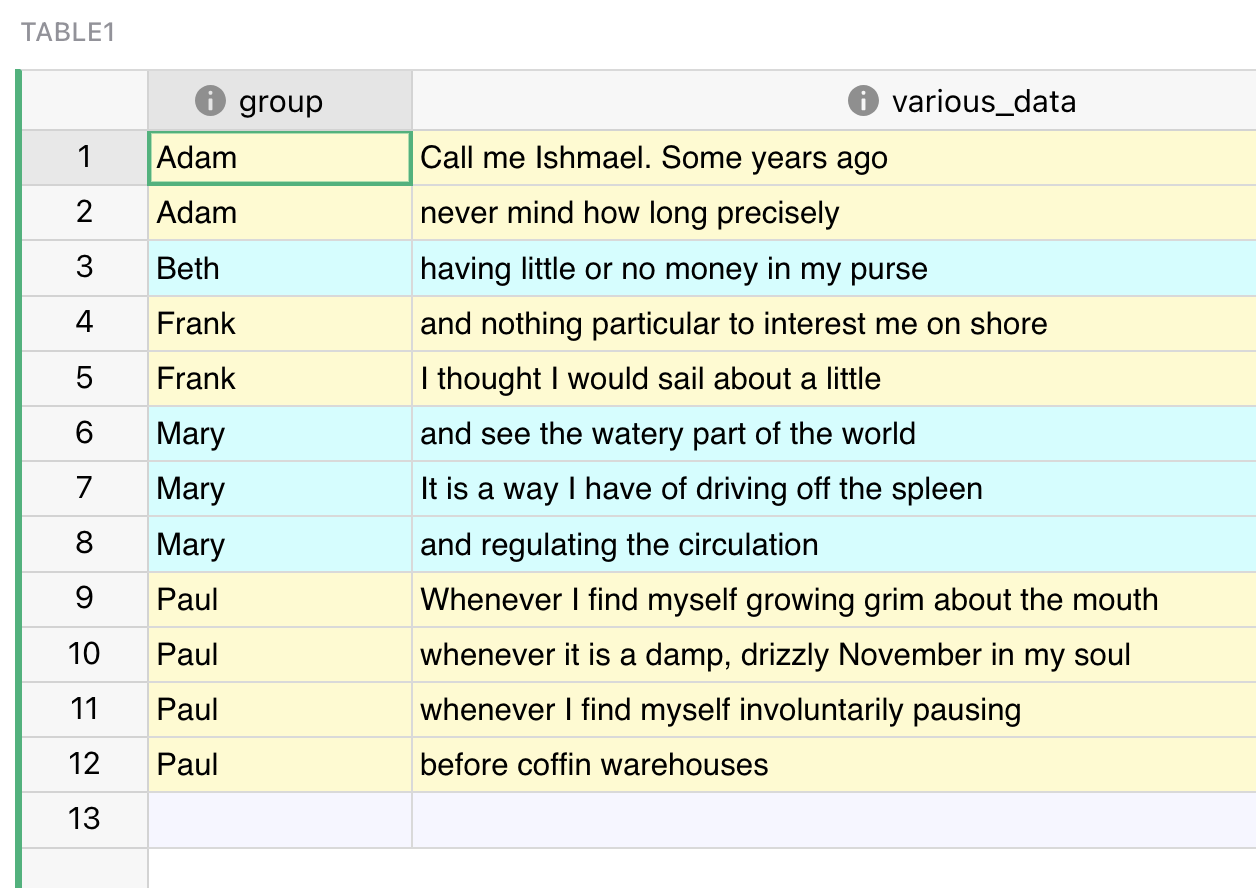Select row number 7
Image resolution: width=1256 pixels, height=888 pixels.
coord(82,488)
